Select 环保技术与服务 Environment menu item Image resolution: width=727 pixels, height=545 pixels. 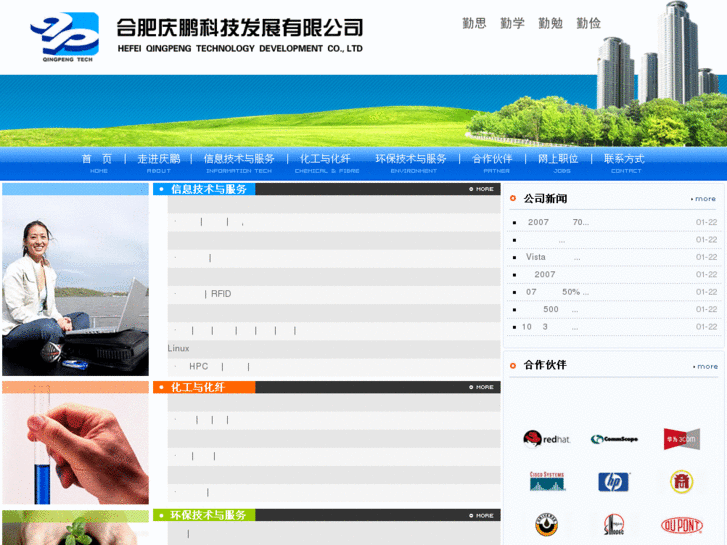pyautogui.click(x=411, y=163)
